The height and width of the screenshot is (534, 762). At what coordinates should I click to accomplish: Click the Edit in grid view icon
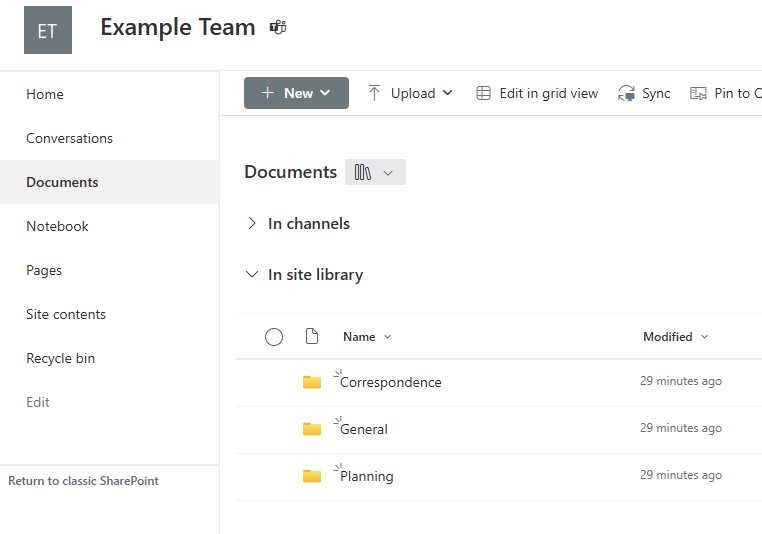(x=484, y=93)
